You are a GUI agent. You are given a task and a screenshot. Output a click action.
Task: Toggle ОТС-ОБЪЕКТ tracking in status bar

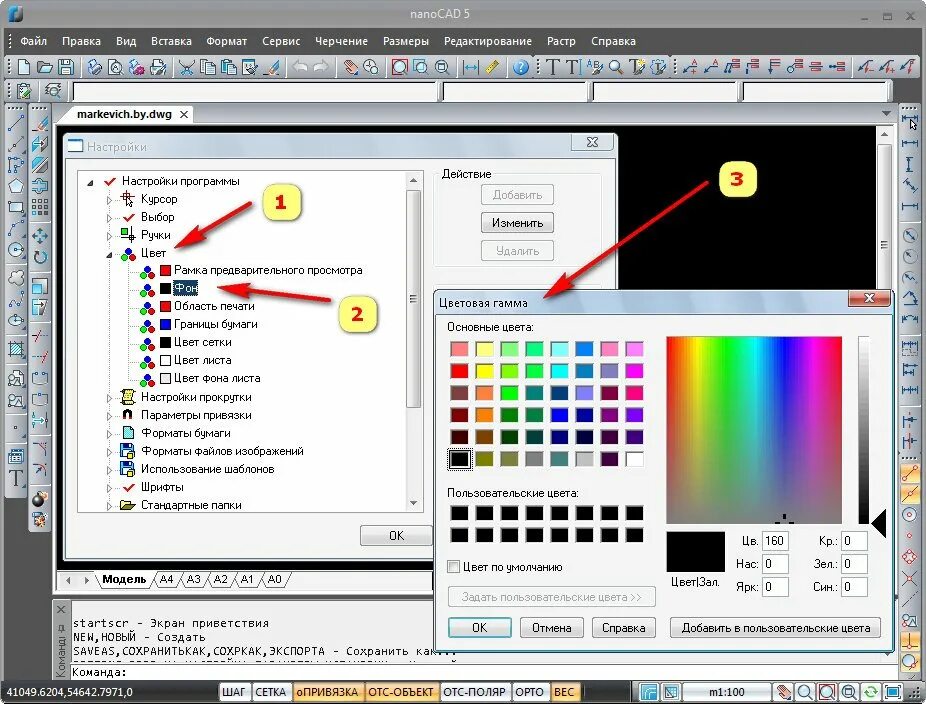tap(401, 692)
